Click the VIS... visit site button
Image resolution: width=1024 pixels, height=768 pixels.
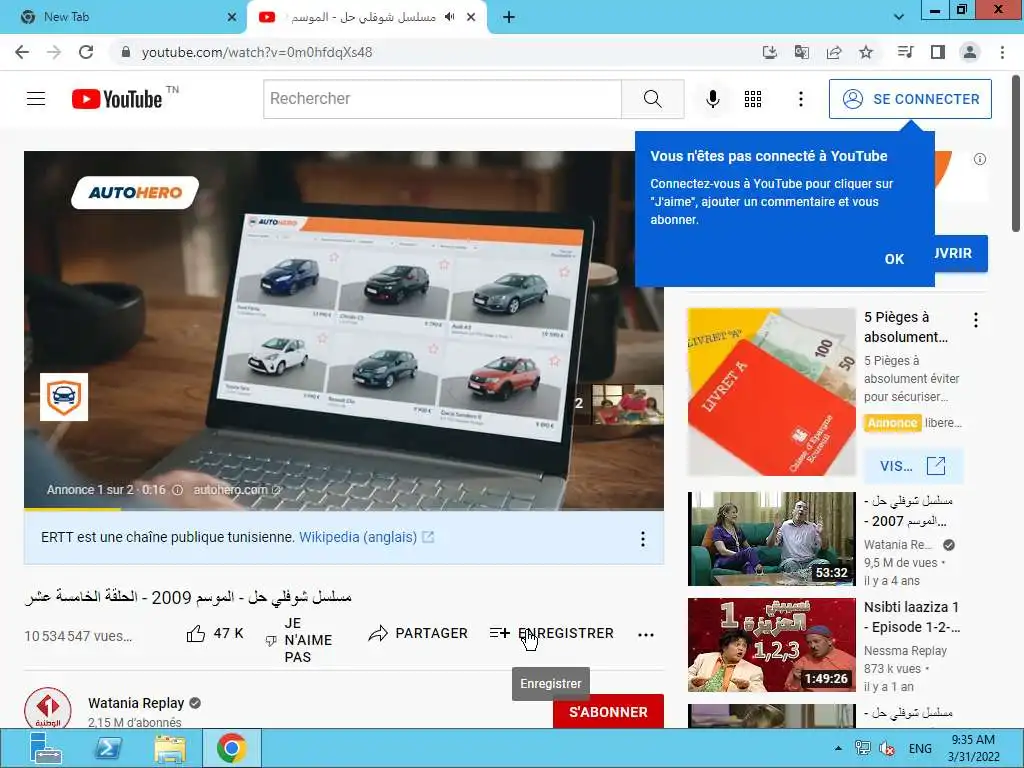pos(913,466)
